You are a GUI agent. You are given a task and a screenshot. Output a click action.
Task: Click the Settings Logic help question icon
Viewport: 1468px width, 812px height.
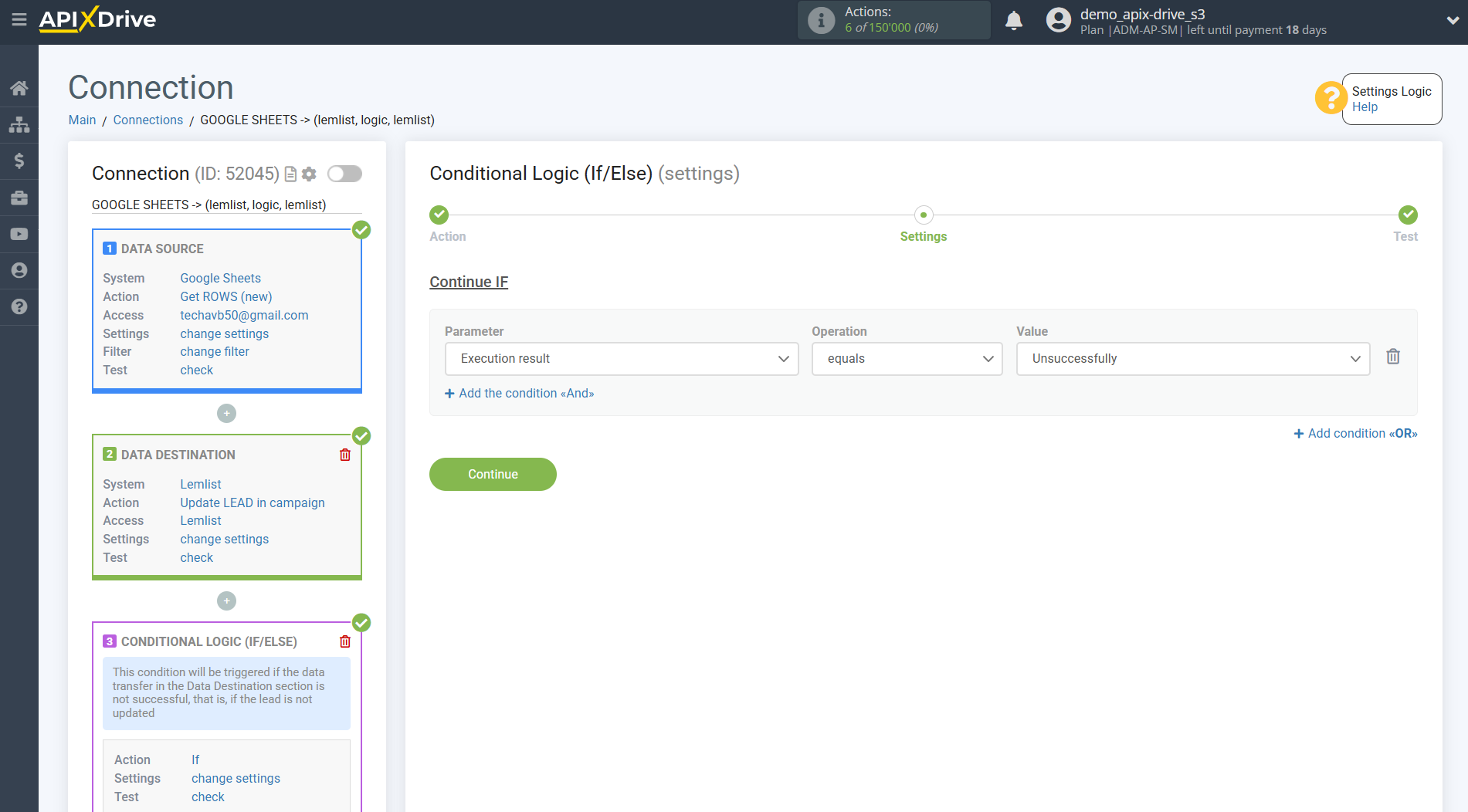click(1331, 98)
